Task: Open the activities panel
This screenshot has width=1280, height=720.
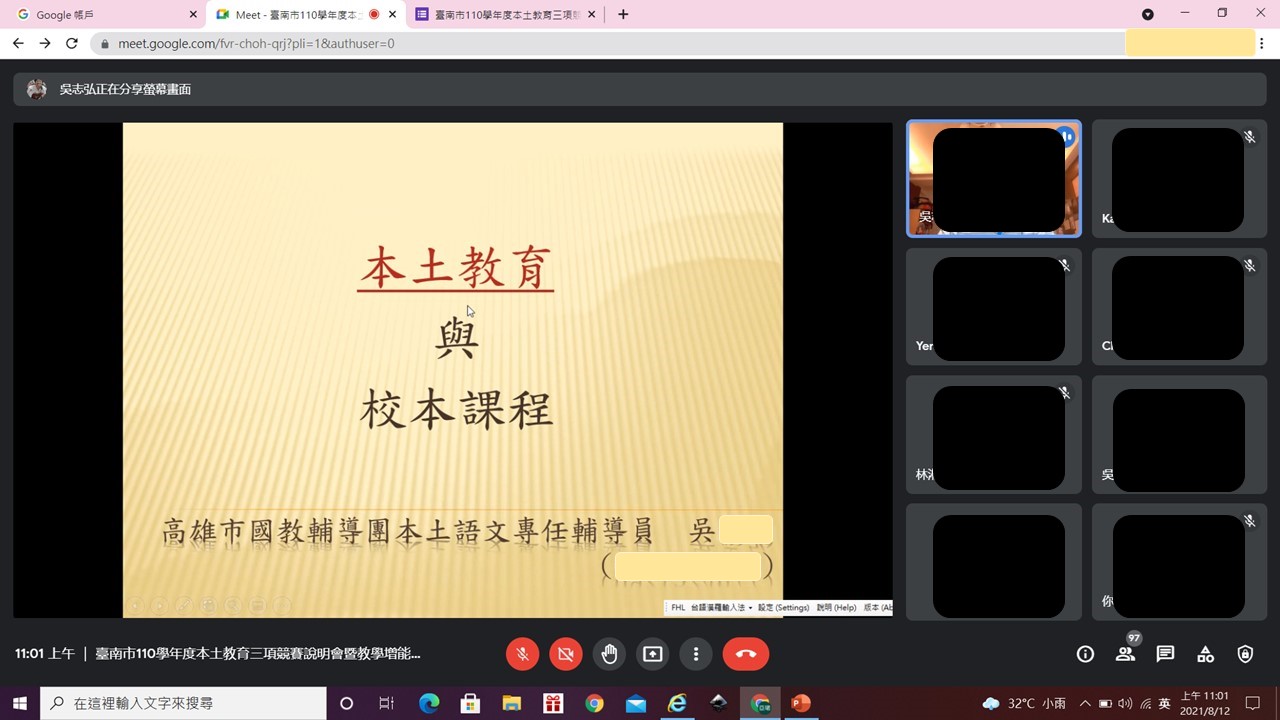Action: pyautogui.click(x=1205, y=654)
